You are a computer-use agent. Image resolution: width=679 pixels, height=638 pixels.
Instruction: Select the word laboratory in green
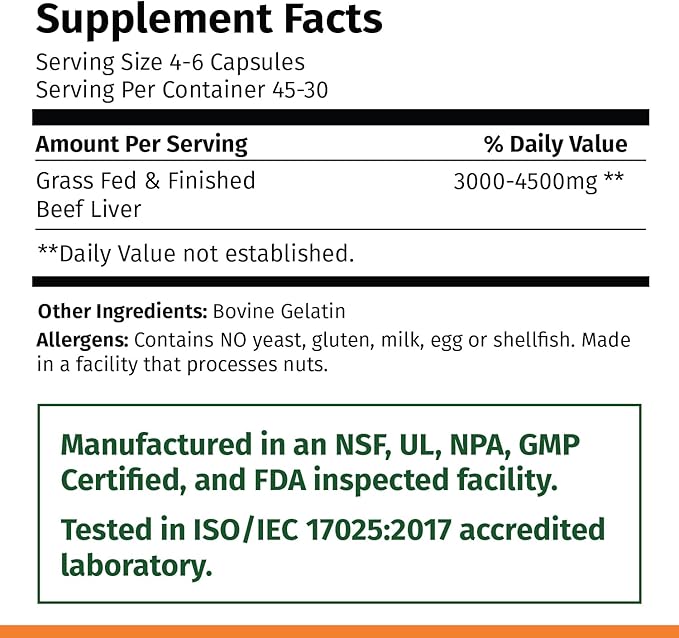136,565
